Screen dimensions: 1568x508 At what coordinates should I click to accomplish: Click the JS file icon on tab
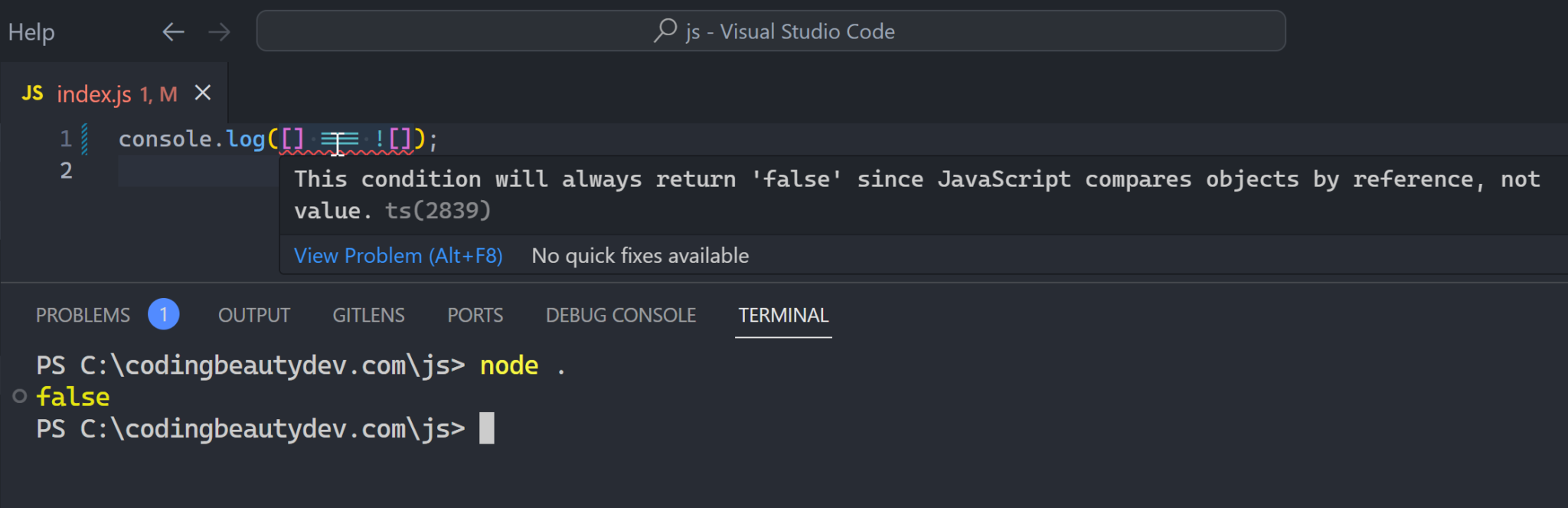(x=32, y=93)
